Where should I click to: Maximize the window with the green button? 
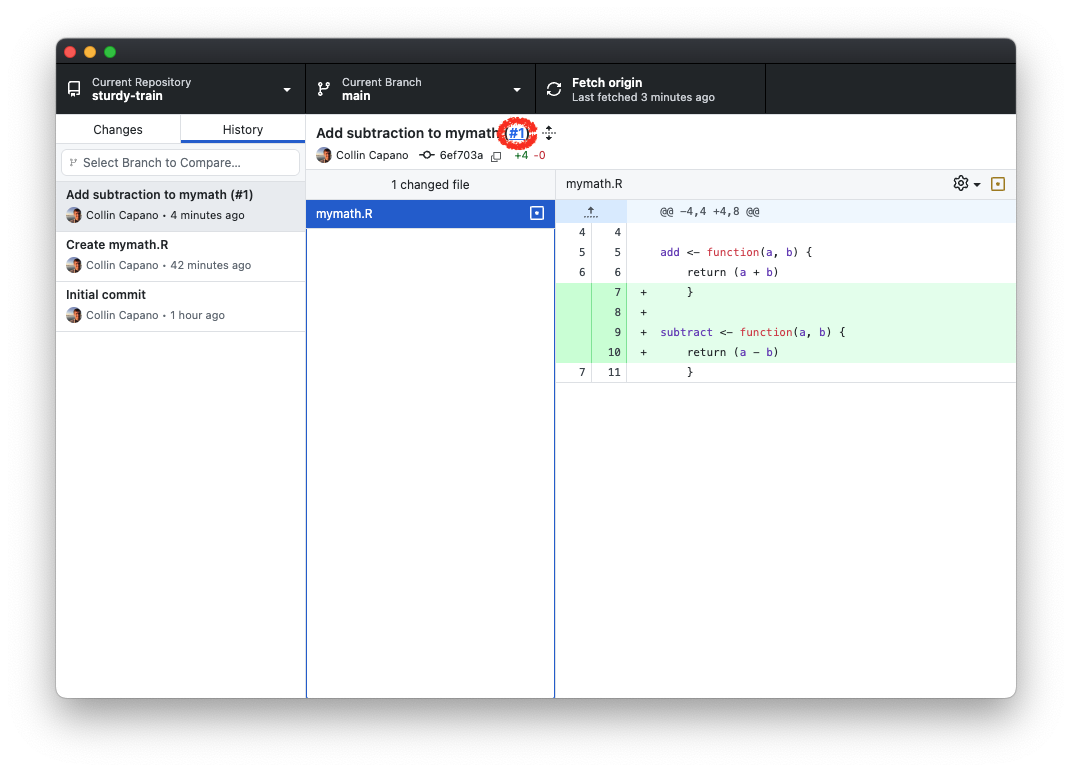tap(110, 52)
